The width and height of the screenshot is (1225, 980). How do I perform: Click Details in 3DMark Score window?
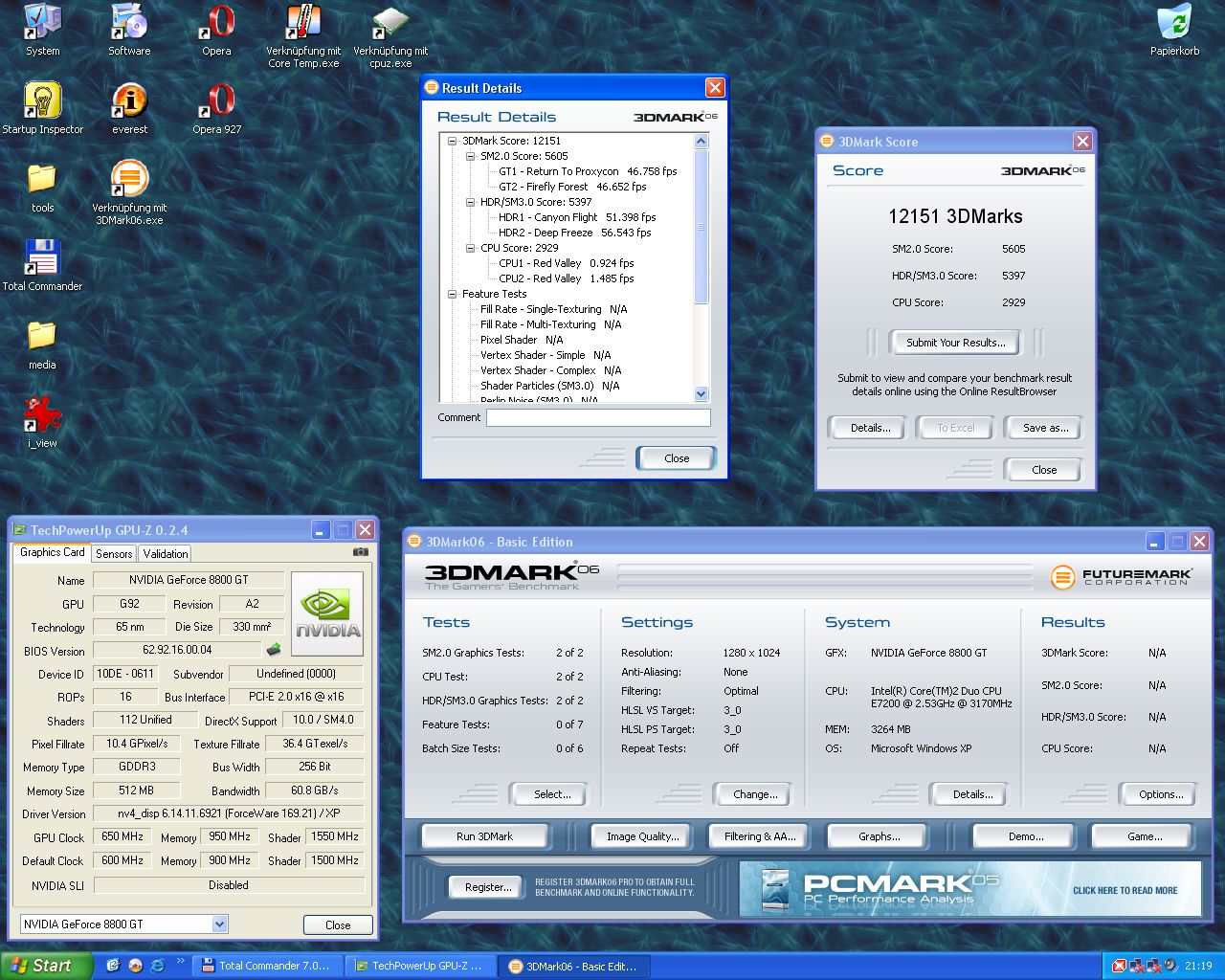[870, 428]
